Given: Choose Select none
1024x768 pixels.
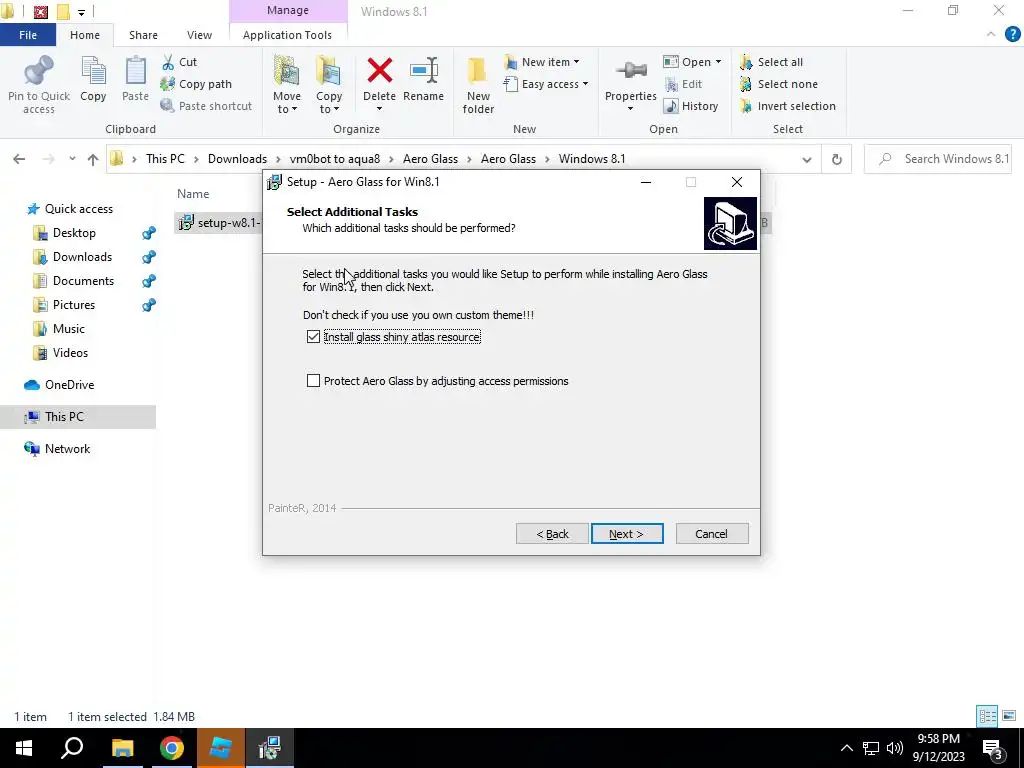Looking at the screenshot, I should [x=778, y=84].
